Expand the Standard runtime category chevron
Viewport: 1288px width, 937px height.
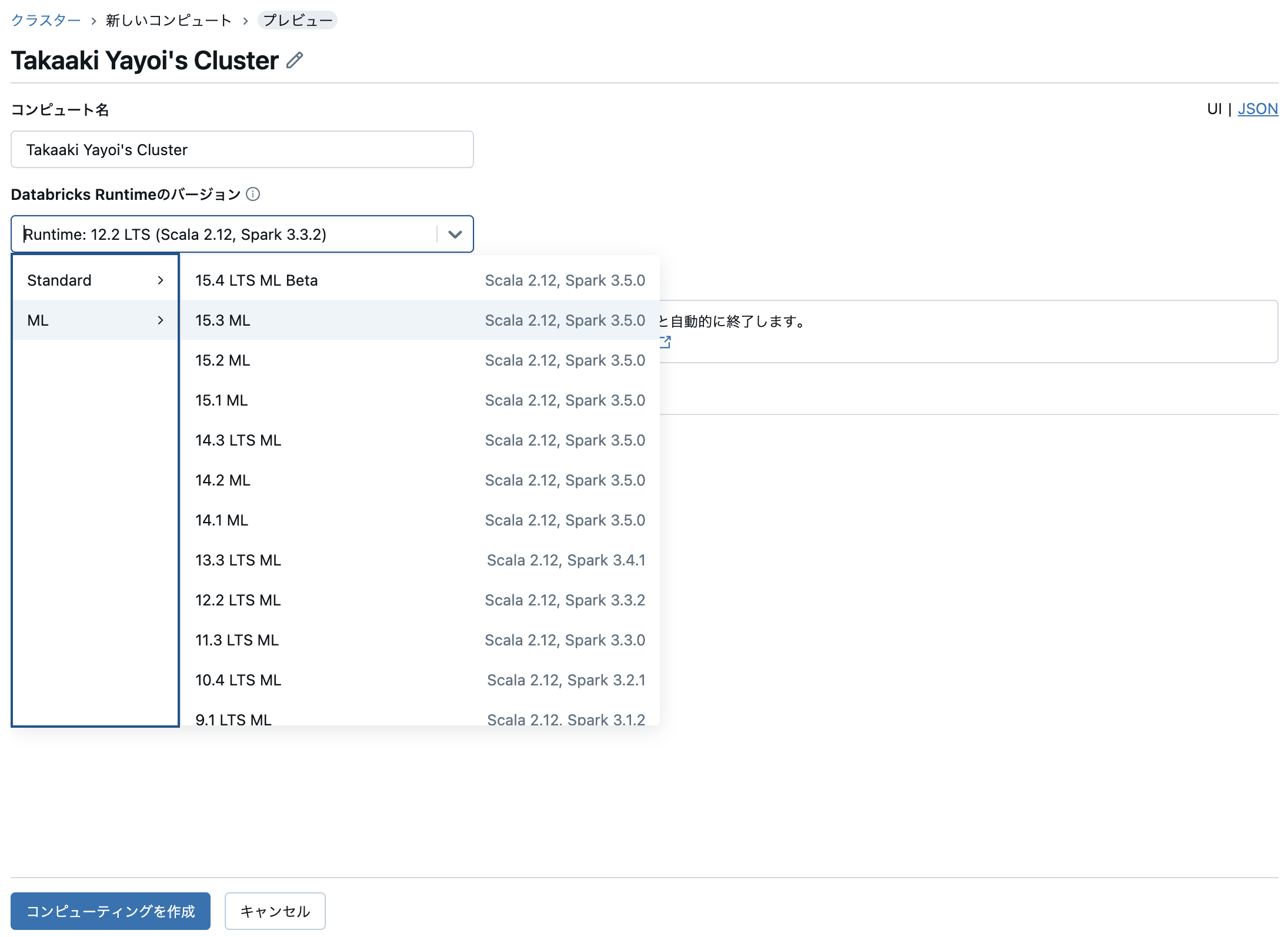point(160,280)
